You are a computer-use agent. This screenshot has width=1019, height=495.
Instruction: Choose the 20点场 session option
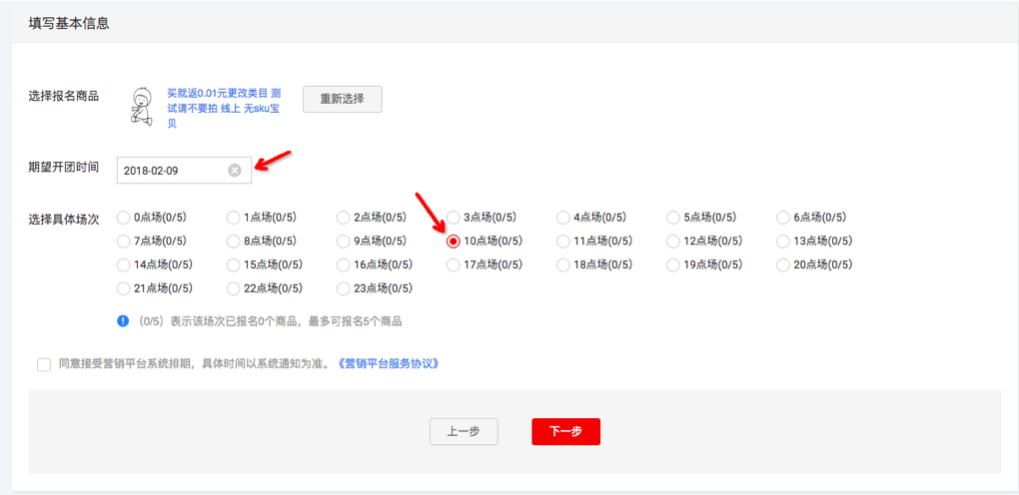[784, 265]
